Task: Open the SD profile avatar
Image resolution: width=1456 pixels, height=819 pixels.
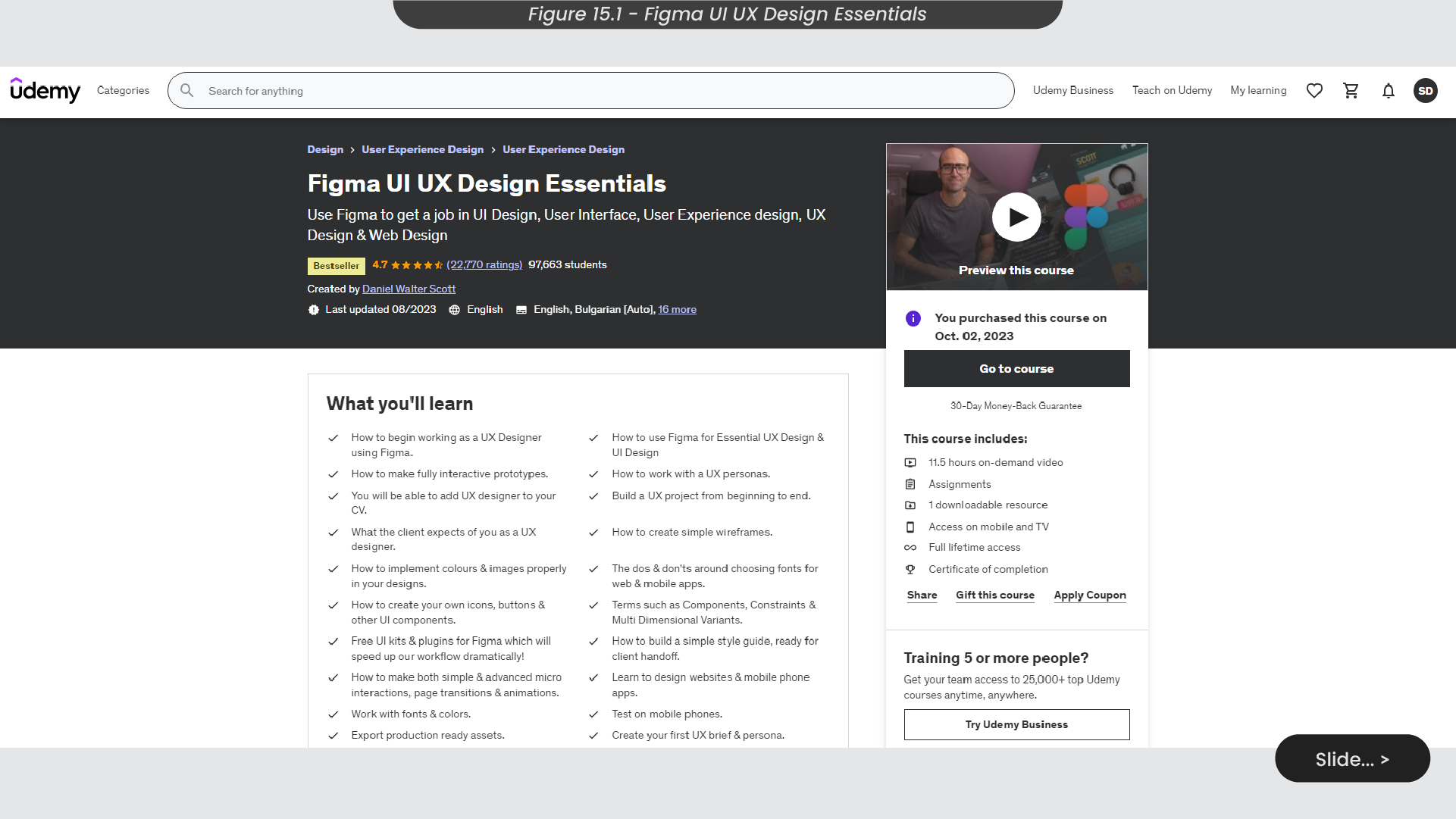Action: (x=1425, y=91)
